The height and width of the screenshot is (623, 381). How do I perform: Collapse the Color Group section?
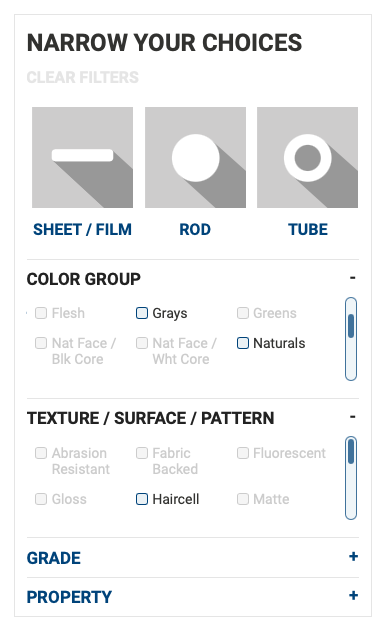pyautogui.click(x=352, y=278)
